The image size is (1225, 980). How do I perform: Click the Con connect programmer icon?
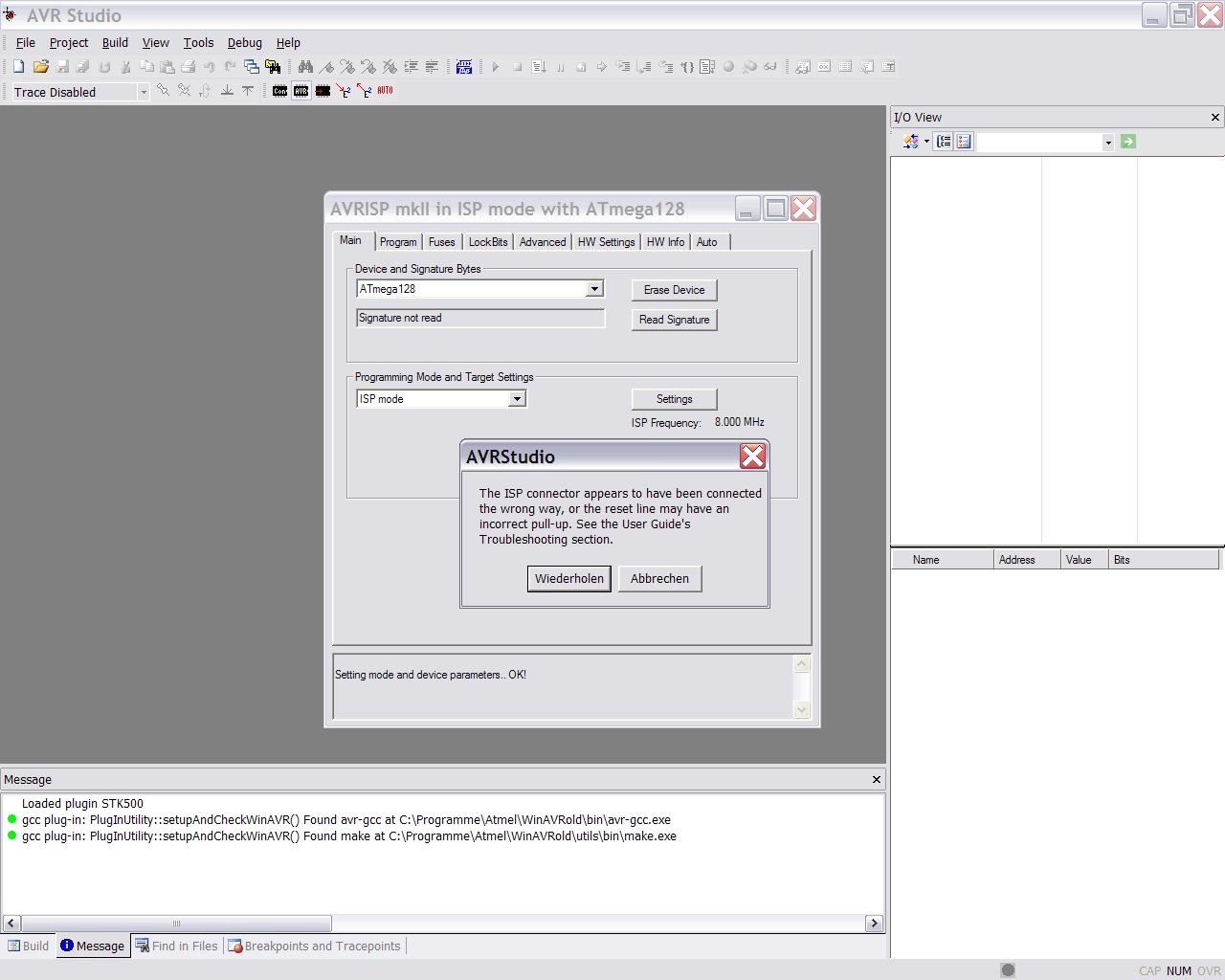pos(279,91)
